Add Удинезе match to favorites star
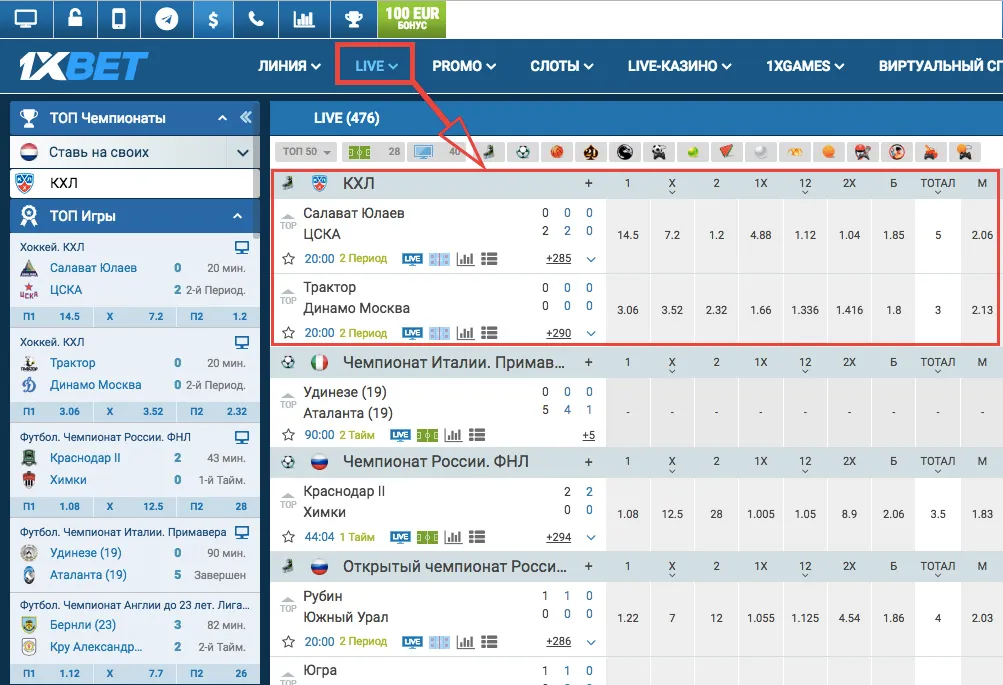The height and width of the screenshot is (685, 1003). click(x=288, y=435)
